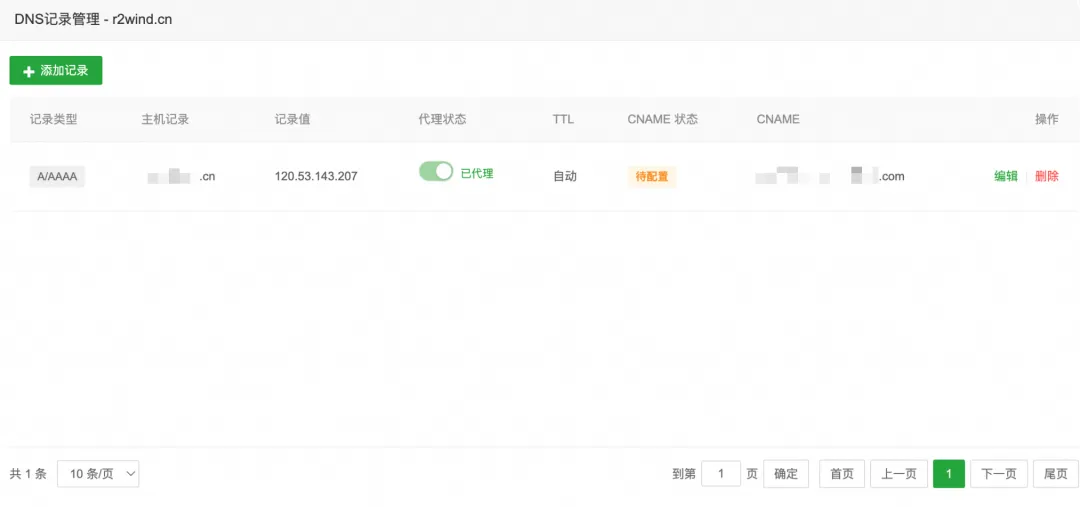This screenshot has width=1080, height=507.
Task: Select page 1 in the pagination
Action: 949,474
